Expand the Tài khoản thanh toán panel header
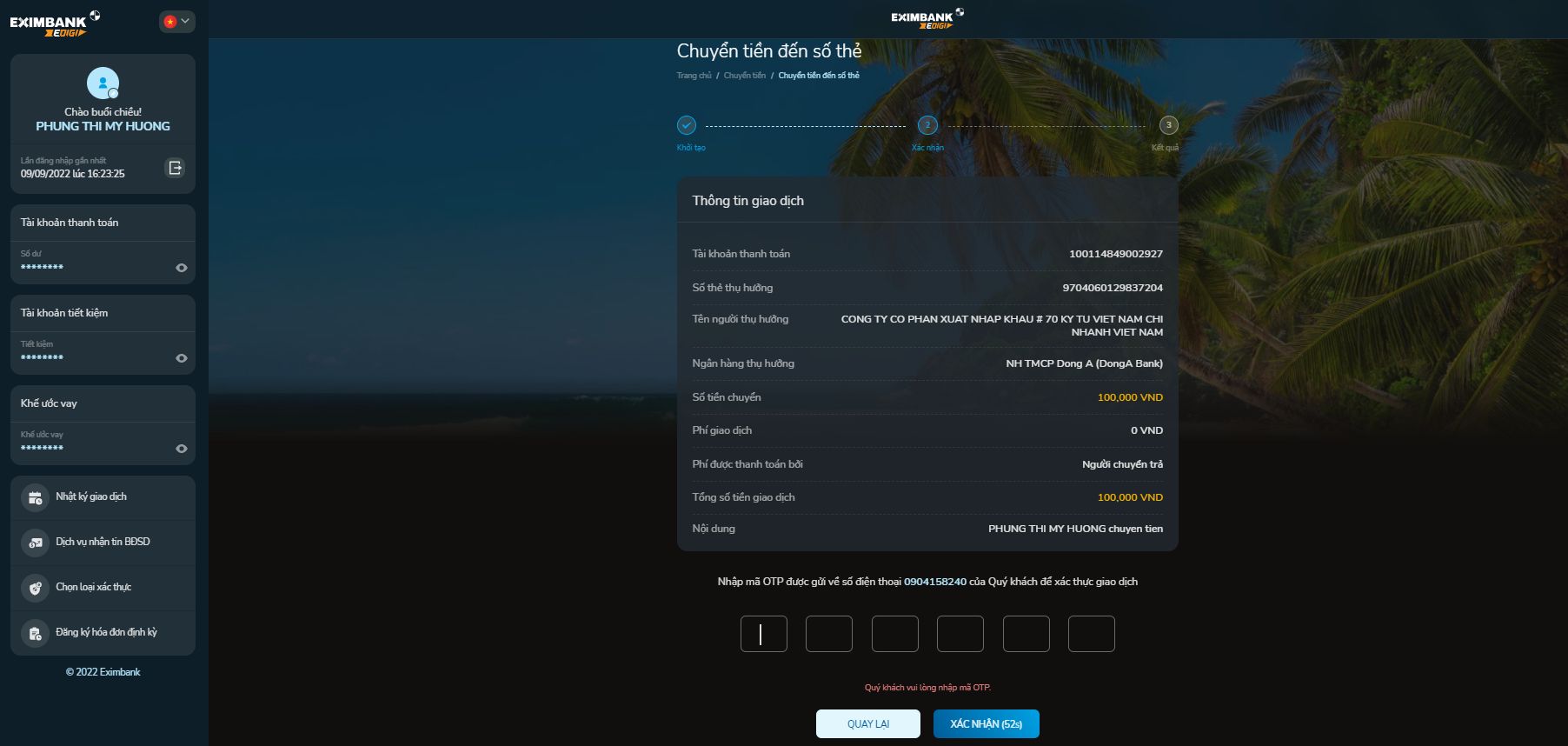The width and height of the screenshot is (1568, 746). pyautogui.click(x=103, y=223)
